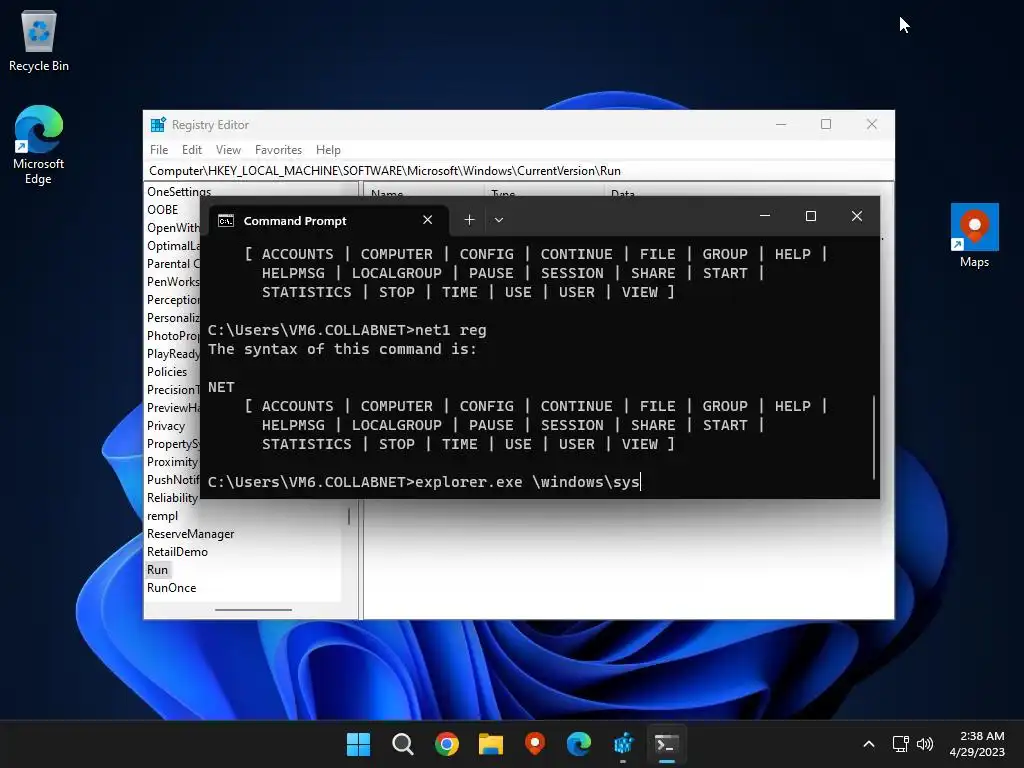
Task: Open the Recycle Bin desktop icon
Action: click(x=39, y=40)
